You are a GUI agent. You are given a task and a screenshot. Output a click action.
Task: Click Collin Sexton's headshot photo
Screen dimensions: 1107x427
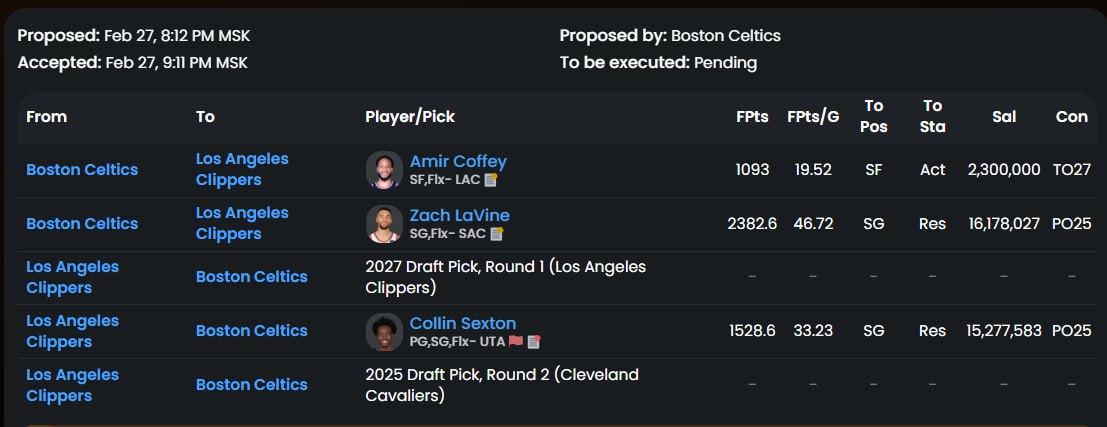tap(384, 332)
